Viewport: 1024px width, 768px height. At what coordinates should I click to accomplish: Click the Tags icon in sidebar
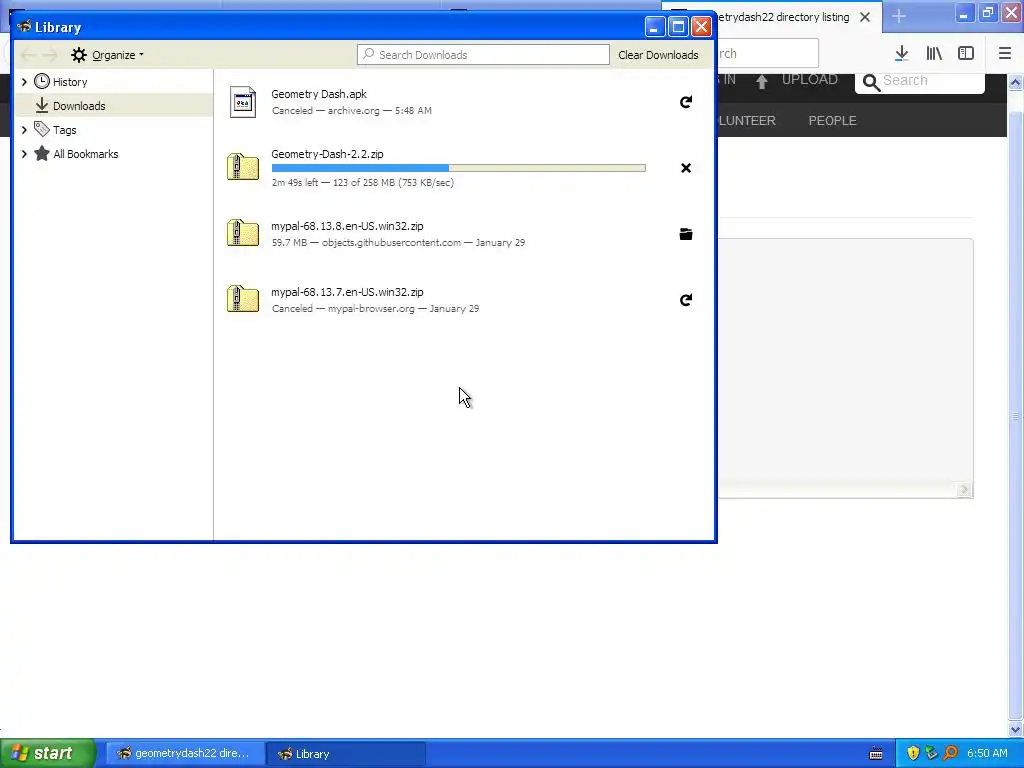[x=42, y=129]
